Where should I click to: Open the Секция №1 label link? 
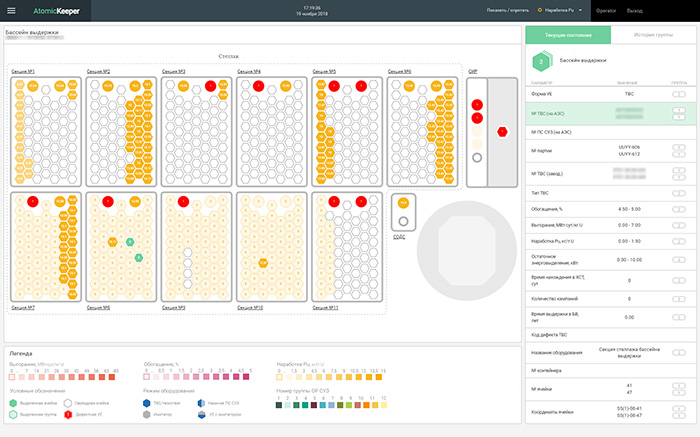click(24, 72)
